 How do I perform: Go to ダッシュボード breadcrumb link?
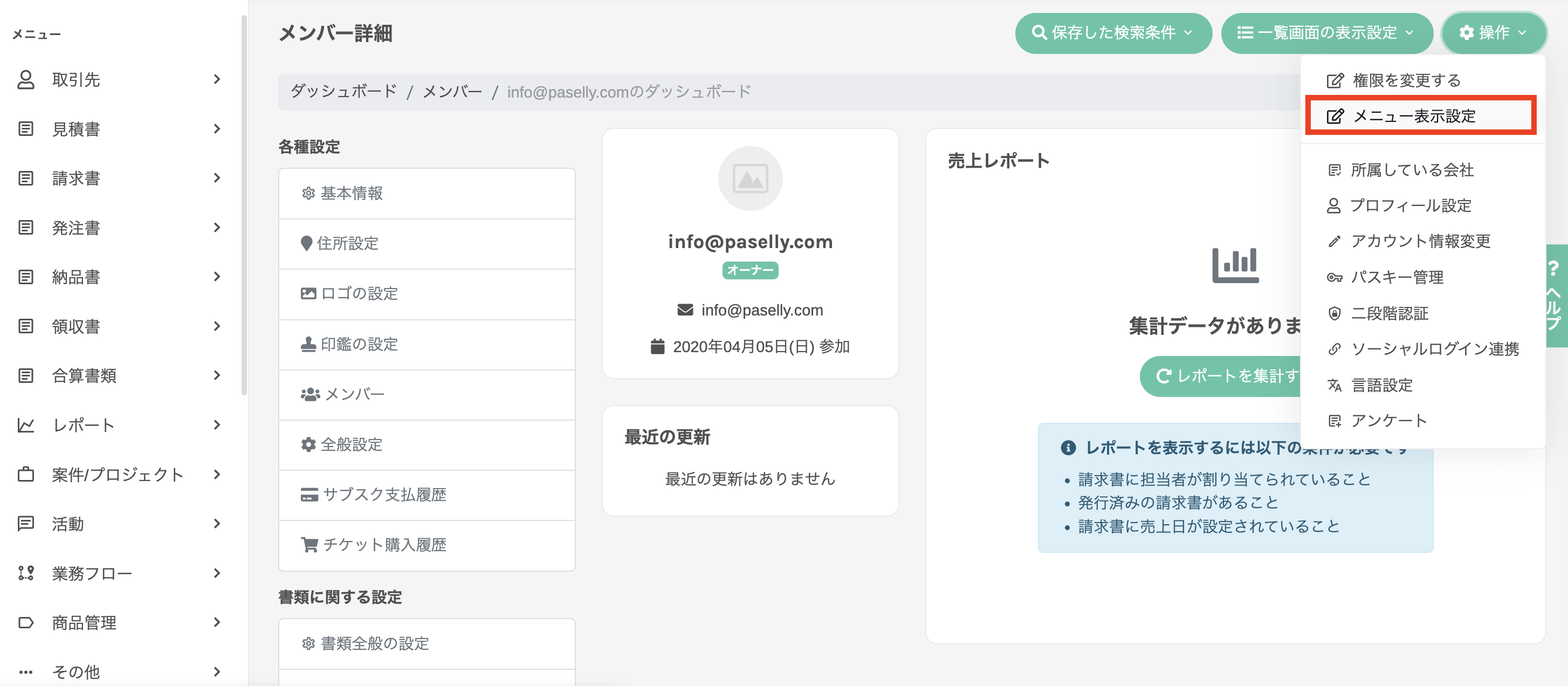pos(343,92)
